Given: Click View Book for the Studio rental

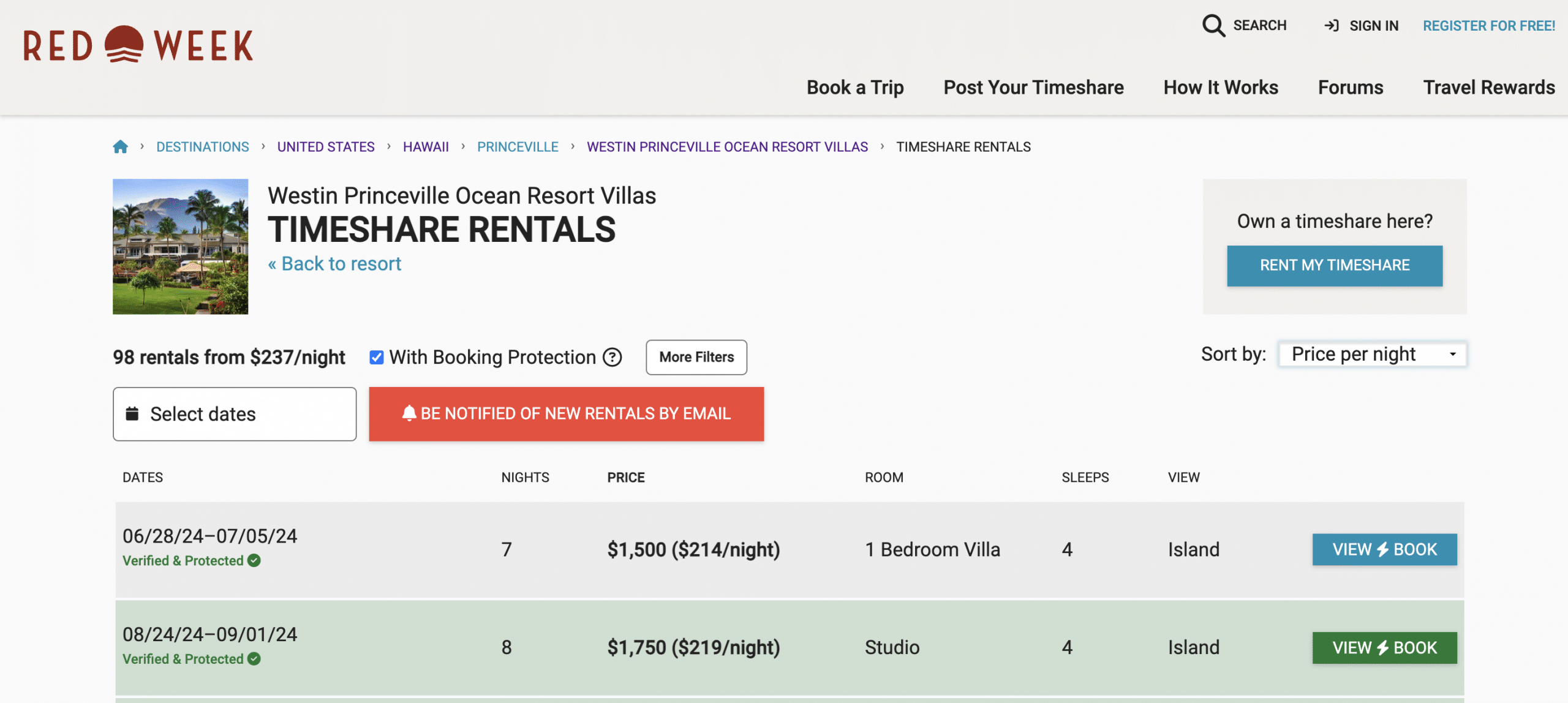Looking at the screenshot, I should (x=1384, y=648).
